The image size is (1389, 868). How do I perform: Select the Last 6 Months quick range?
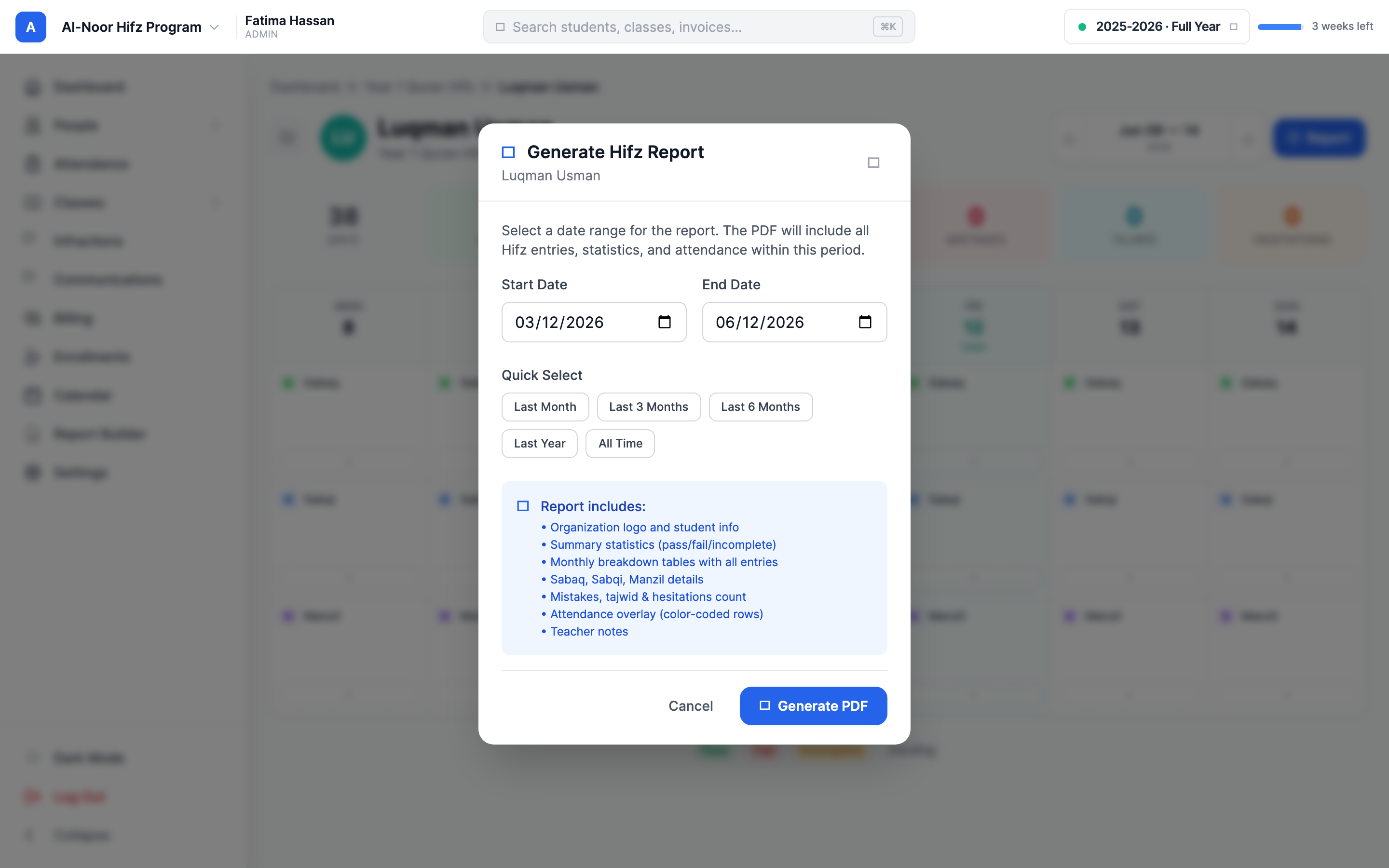[x=760, y=407]
